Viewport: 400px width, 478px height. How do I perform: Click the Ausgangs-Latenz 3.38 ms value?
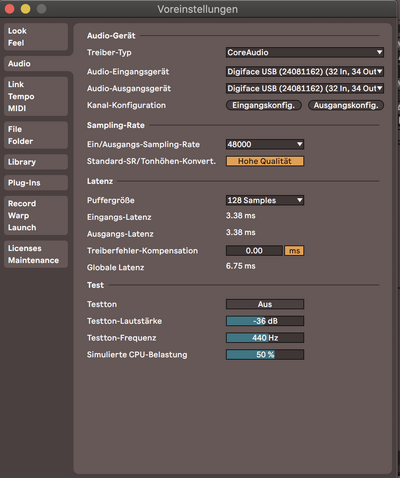pyautogui.click(x=240, y=232)
